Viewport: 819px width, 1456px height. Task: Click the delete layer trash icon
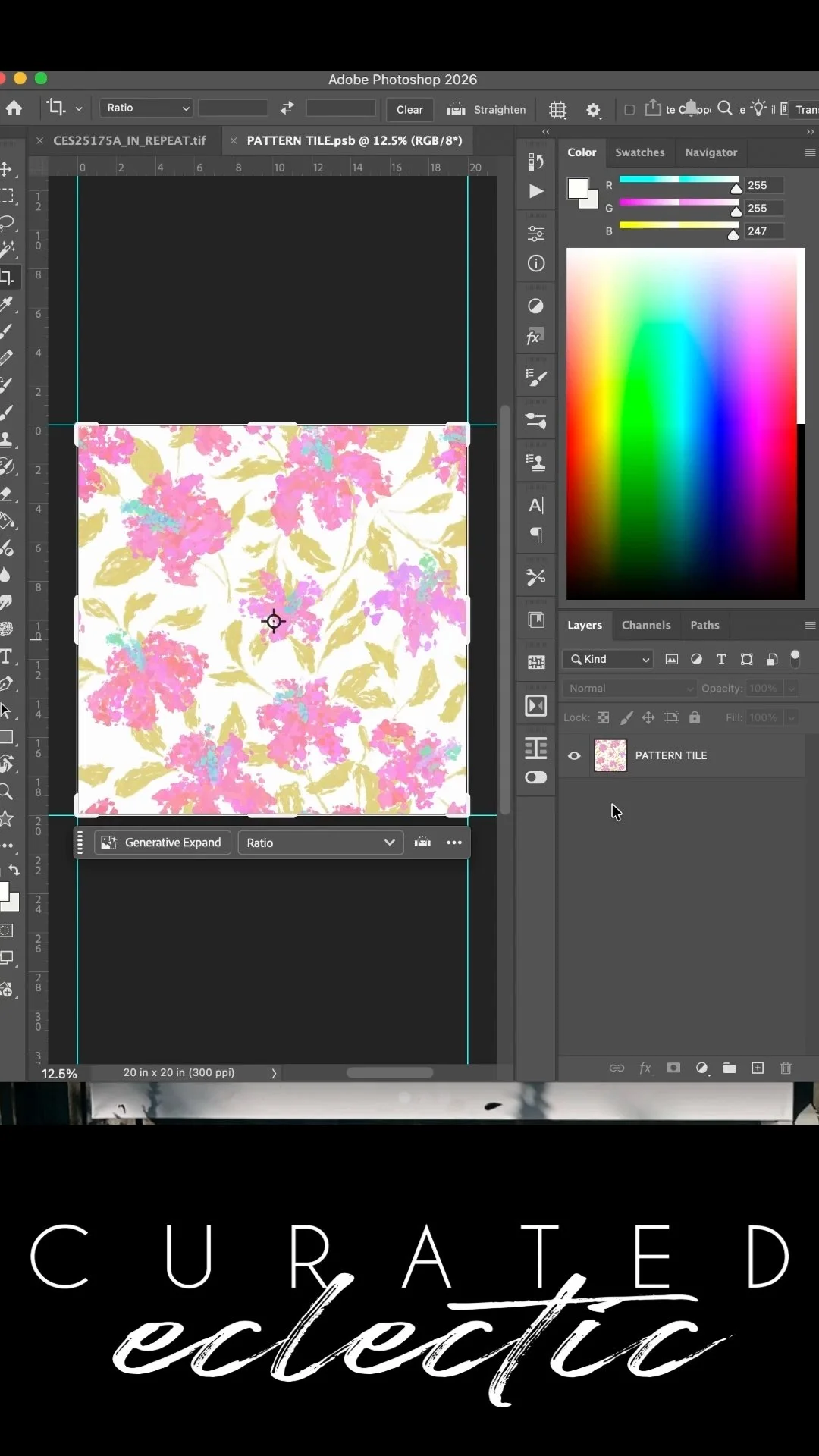[786, 1068]
